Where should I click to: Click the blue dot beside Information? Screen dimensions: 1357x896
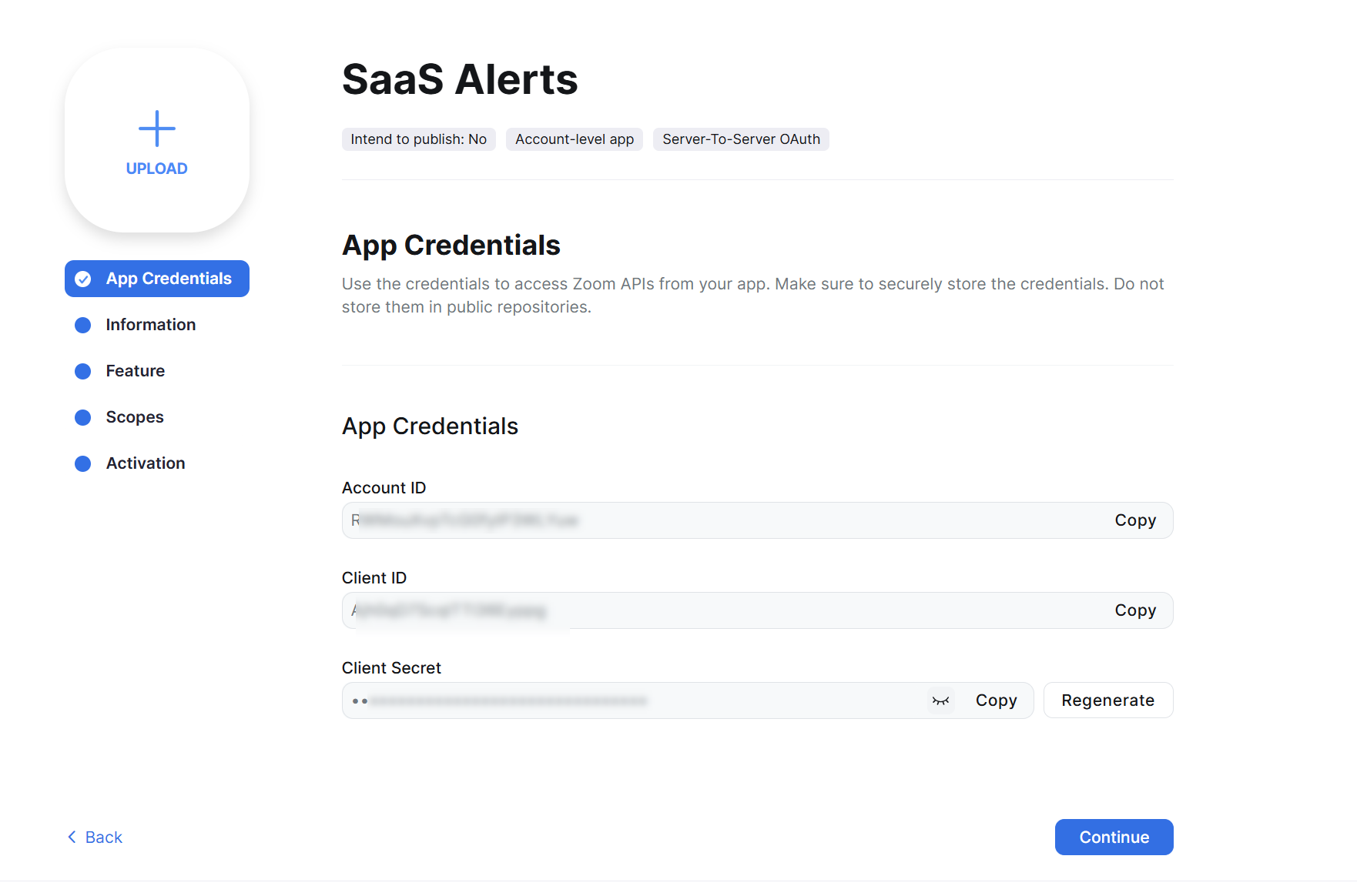click(83, 326)
